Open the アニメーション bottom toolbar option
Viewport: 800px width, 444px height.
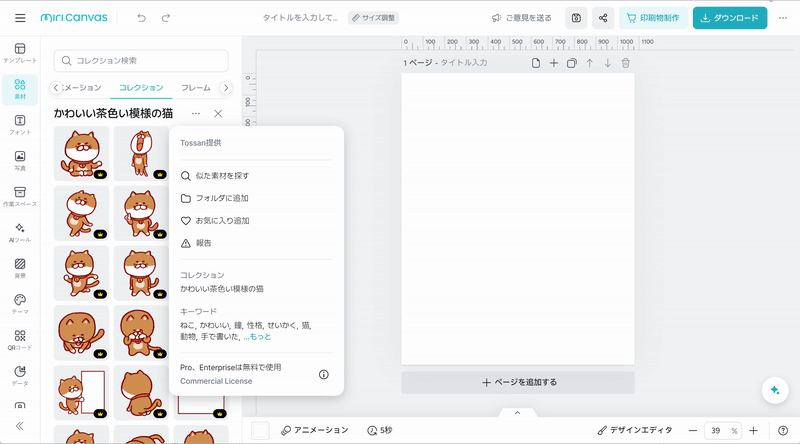click(x=314, y=431)
